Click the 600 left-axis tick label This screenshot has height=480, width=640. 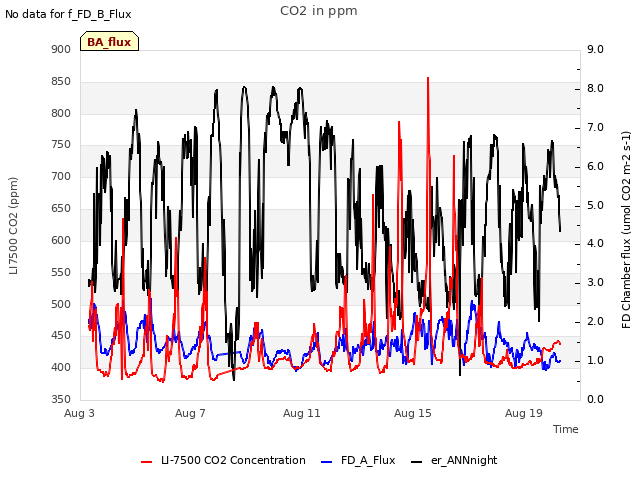coord(61,240)
